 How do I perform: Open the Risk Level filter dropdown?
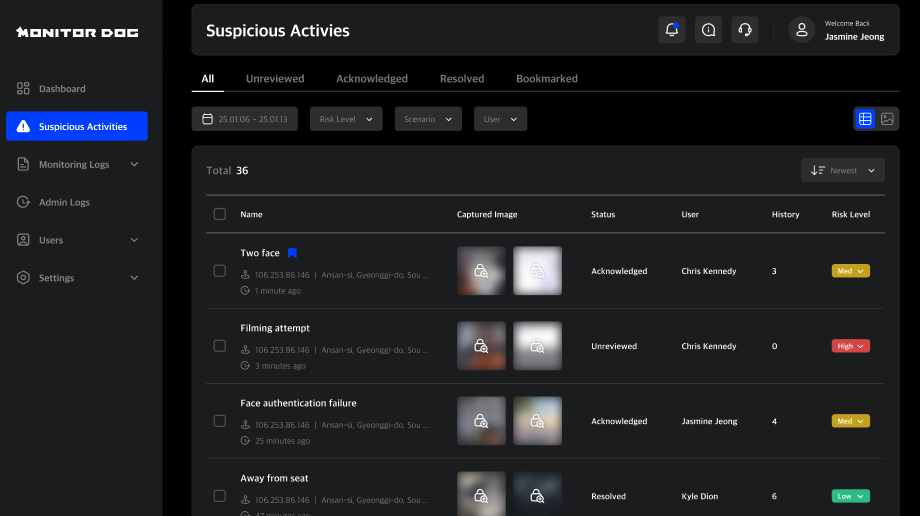pos(346,119)
